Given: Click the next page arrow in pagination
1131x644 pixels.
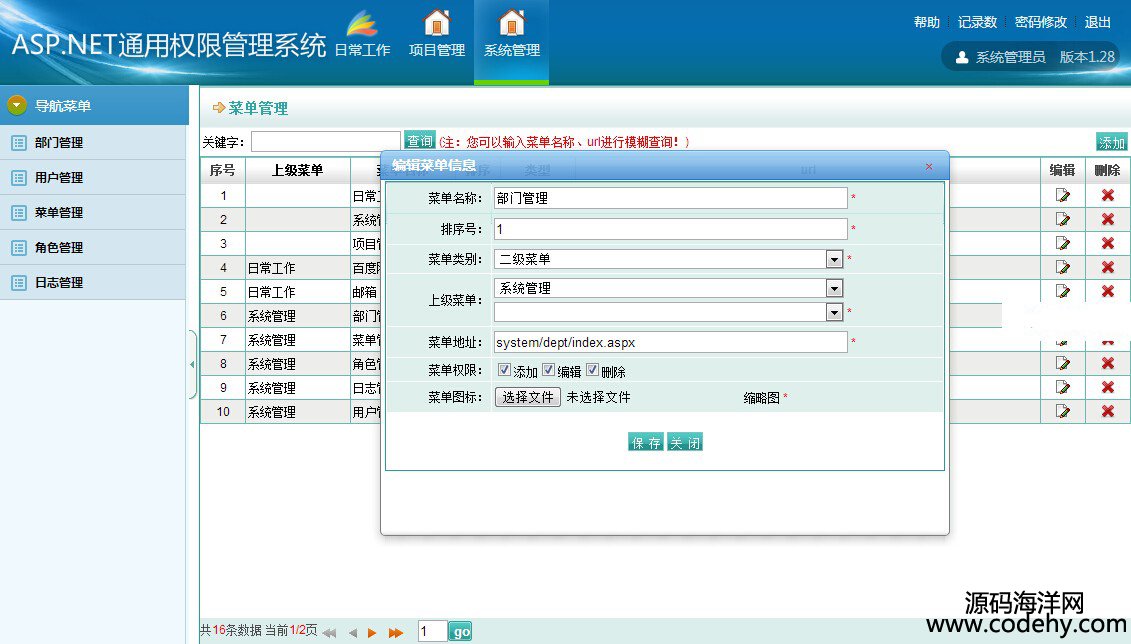Looking at the screenshot, I should pos(372,632).
